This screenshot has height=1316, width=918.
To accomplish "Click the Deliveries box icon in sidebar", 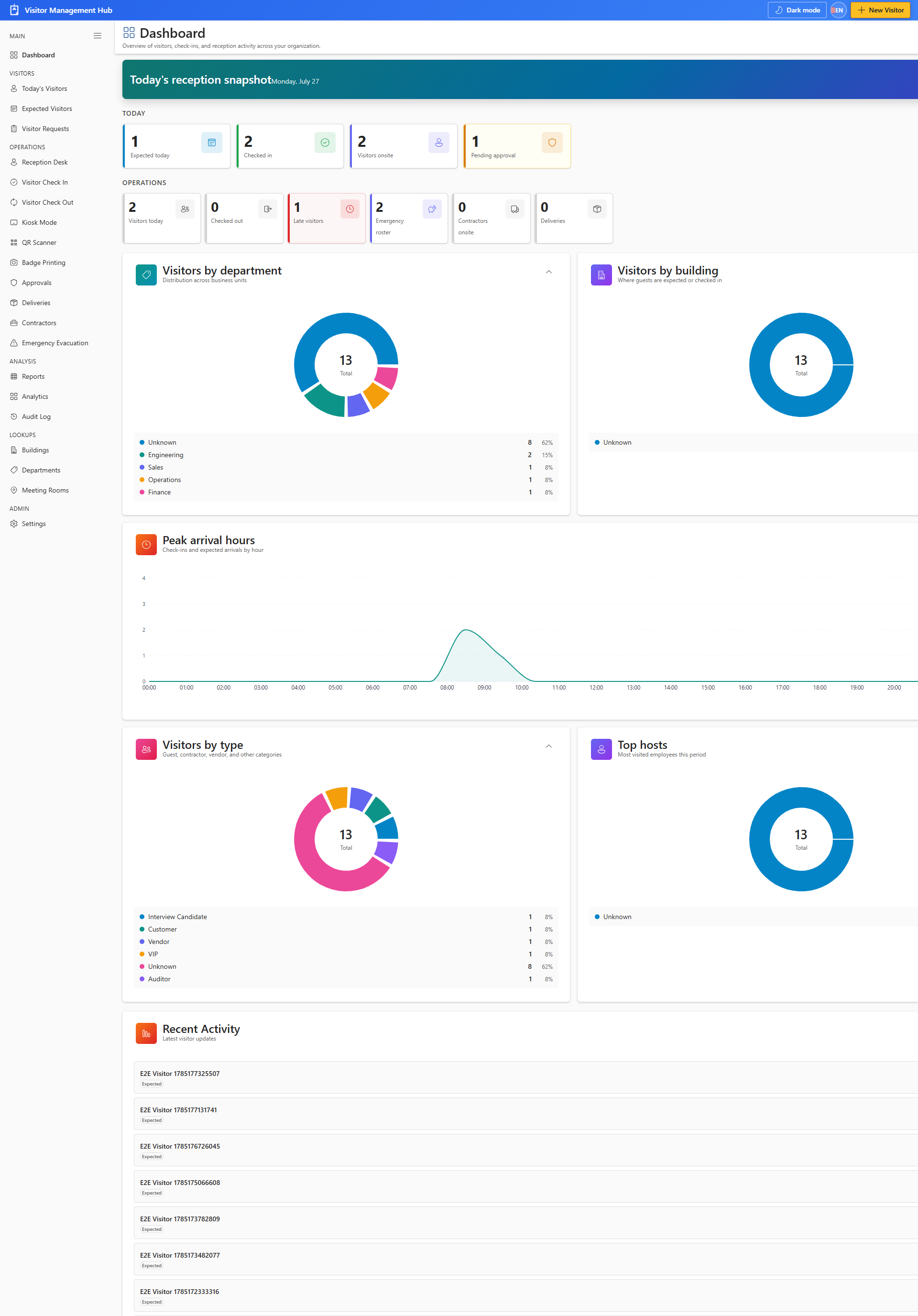I will tap(14, 303).
